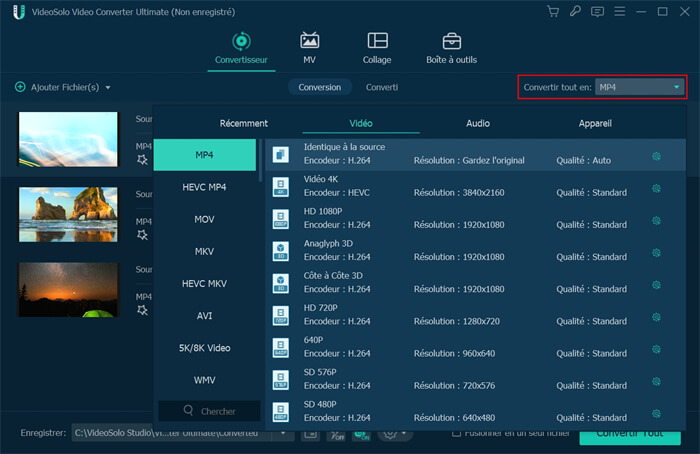Select the Conversion toggle view
The height and width of the screenshot is (454, 700).
tap(320, 87)
